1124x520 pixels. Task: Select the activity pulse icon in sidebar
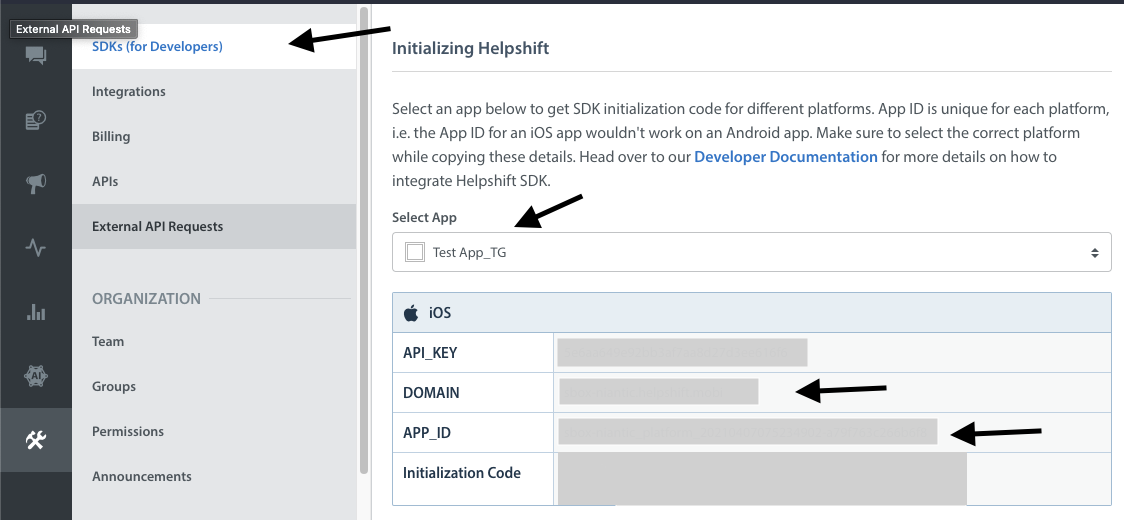tap(36, 248)
